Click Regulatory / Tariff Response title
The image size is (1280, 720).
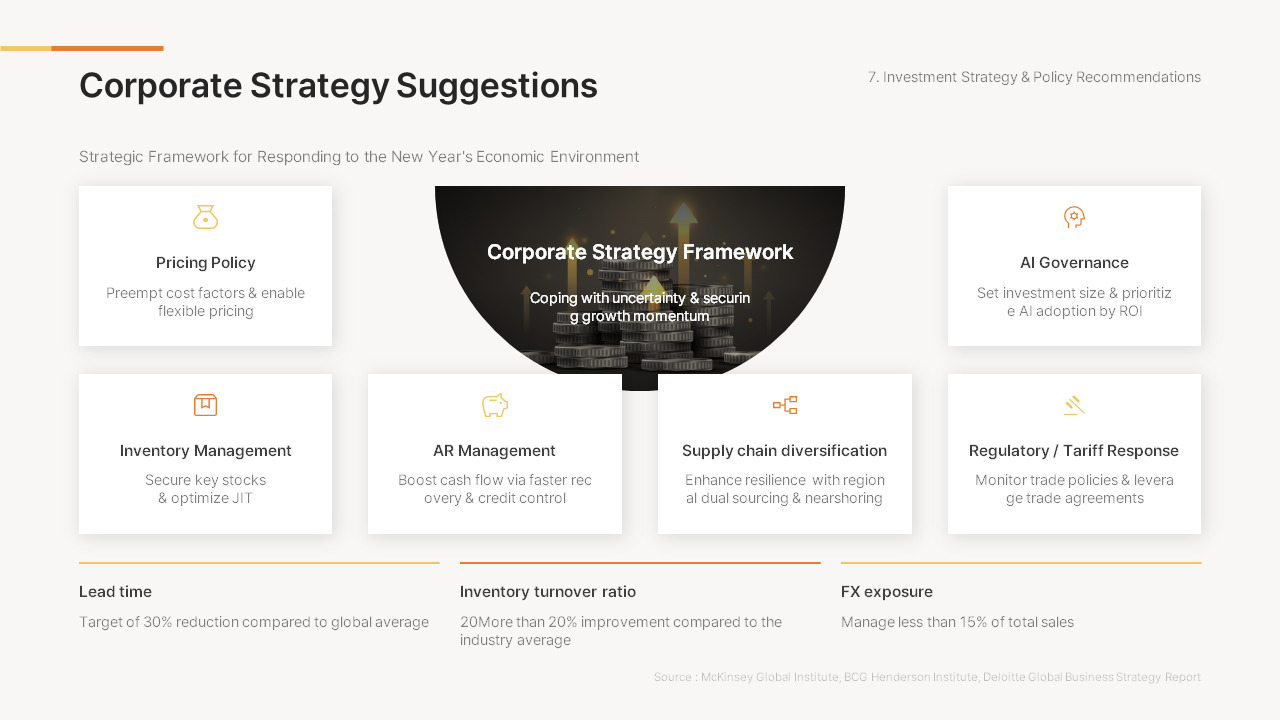click(1074, 451)
